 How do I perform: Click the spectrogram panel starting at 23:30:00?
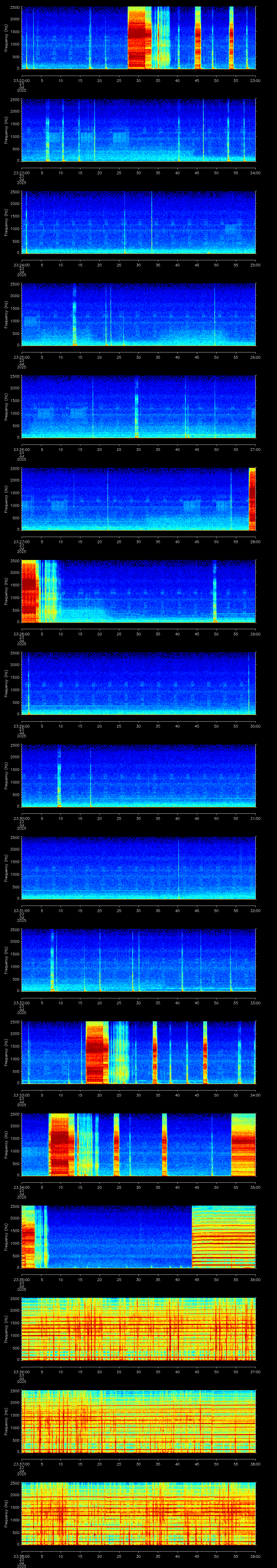pyautogui.click(x=139, y=775)
